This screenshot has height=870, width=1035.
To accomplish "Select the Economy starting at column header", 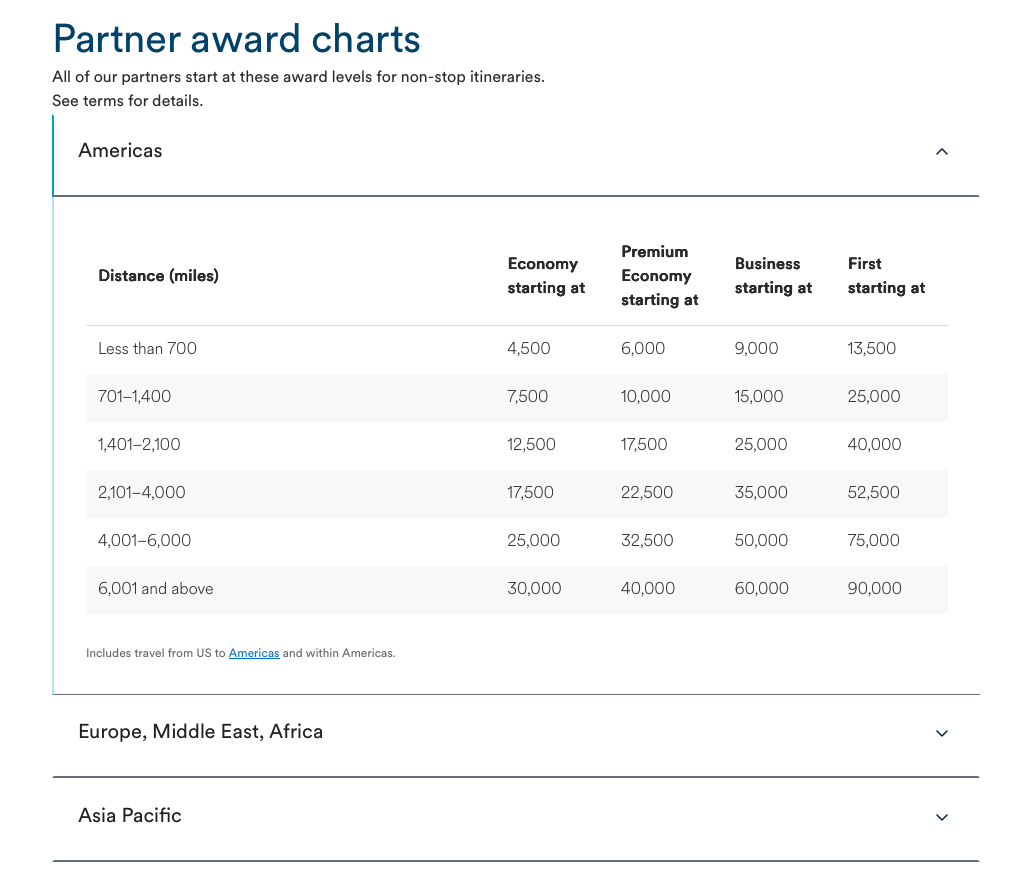I will 545,276.
